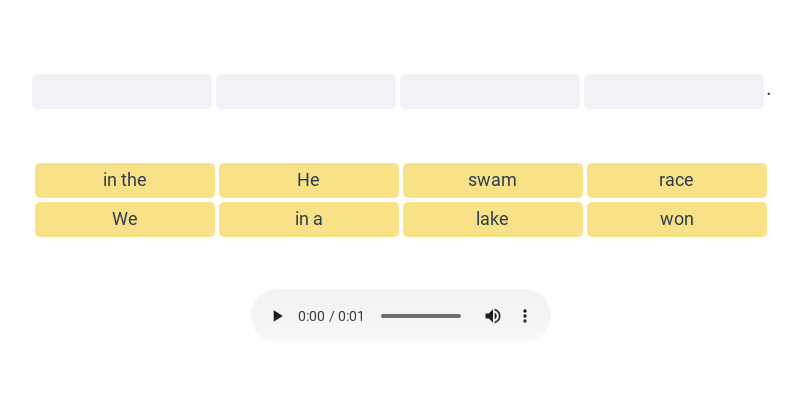Play the audio clip
This screenshot has width=800, height=400.
coord(278,316)
